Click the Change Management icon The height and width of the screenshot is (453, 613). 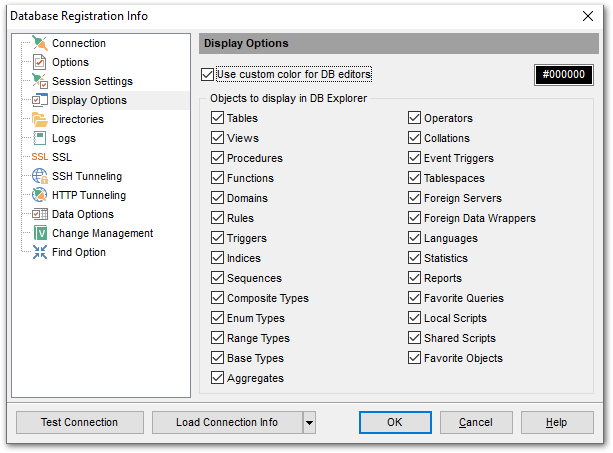coord(39,233)
